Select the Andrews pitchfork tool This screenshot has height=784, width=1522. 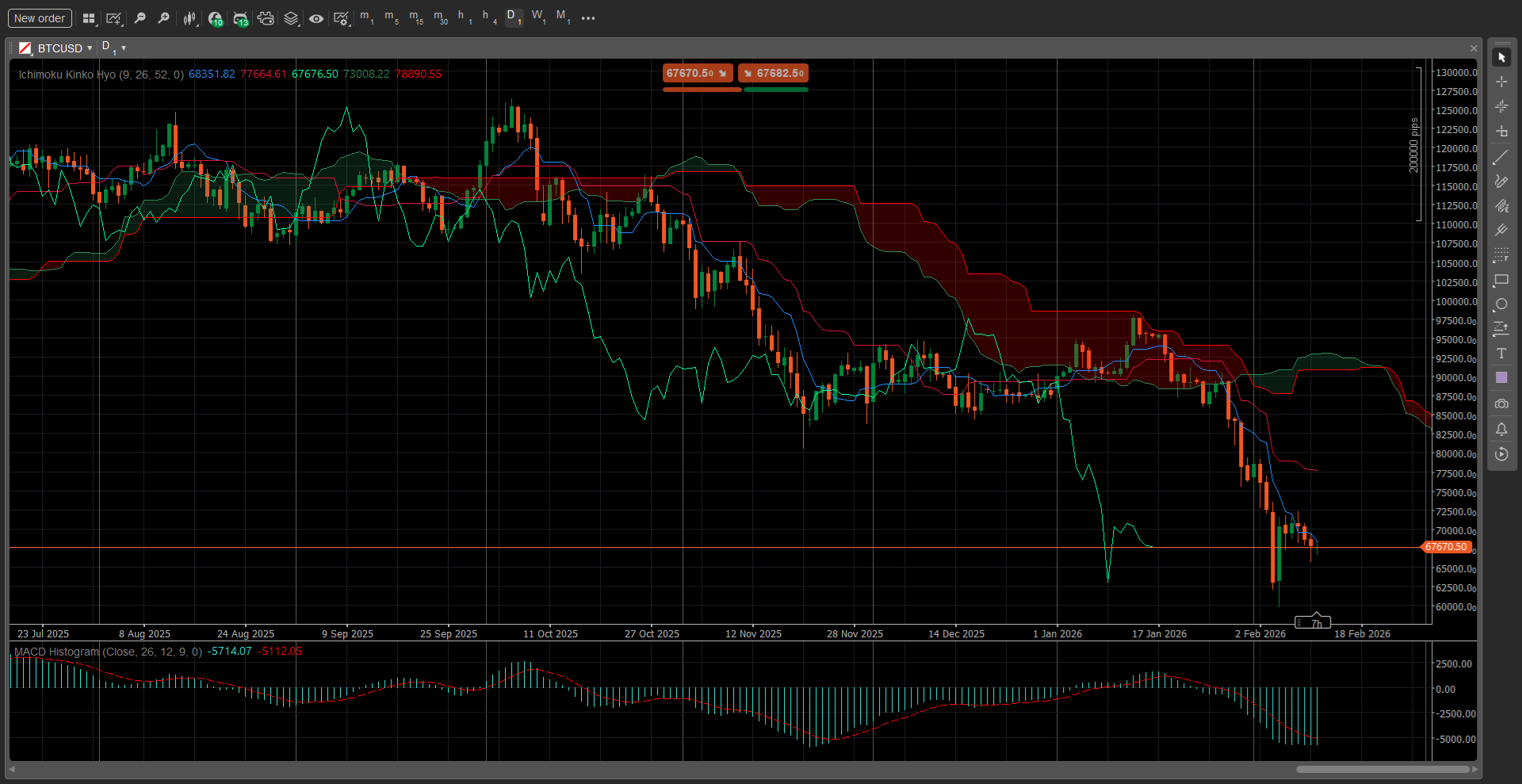[x=1501, y=231]
